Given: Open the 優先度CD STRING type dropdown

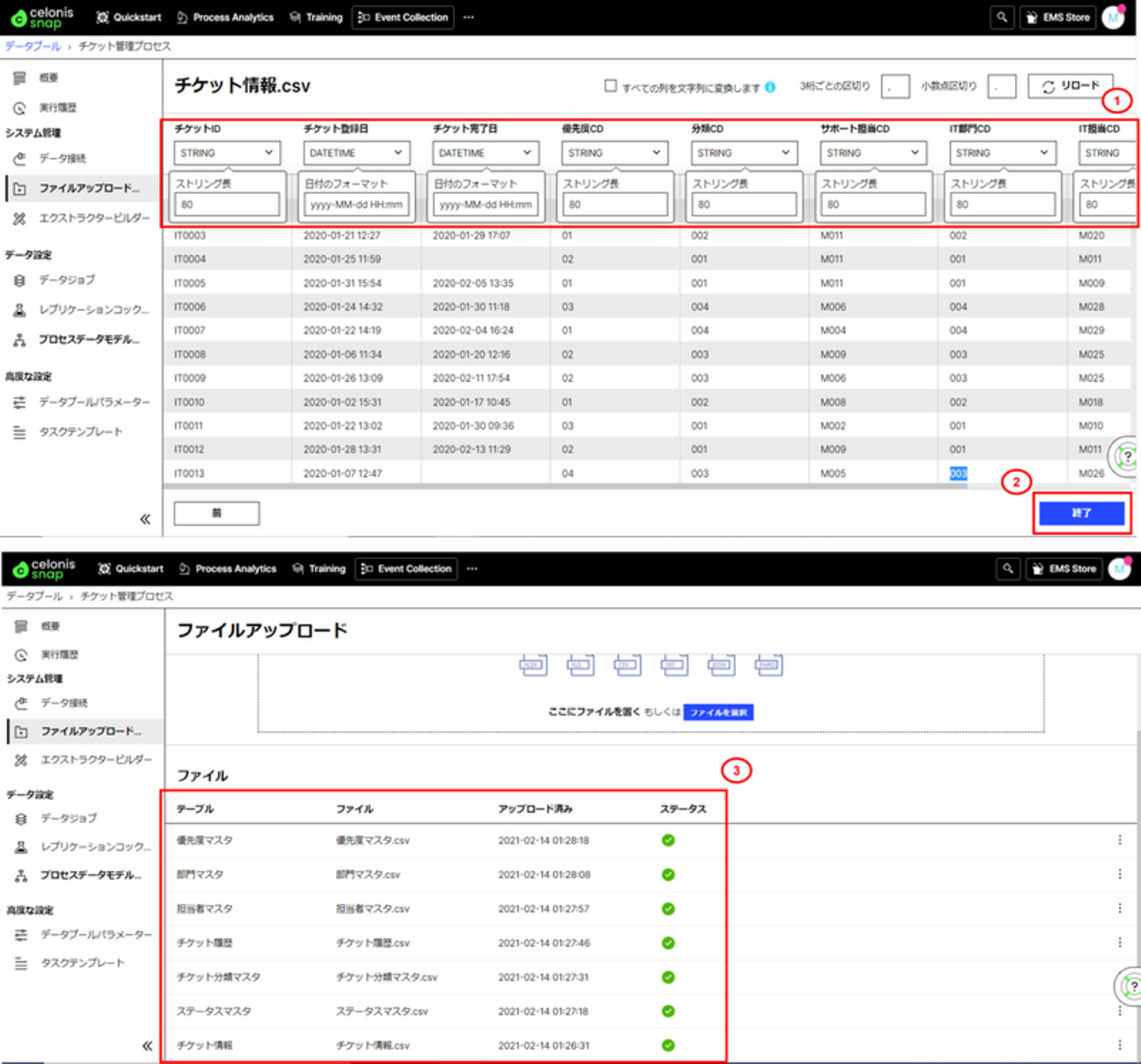Looking at the screenshot, I should [x=614, y=153].
